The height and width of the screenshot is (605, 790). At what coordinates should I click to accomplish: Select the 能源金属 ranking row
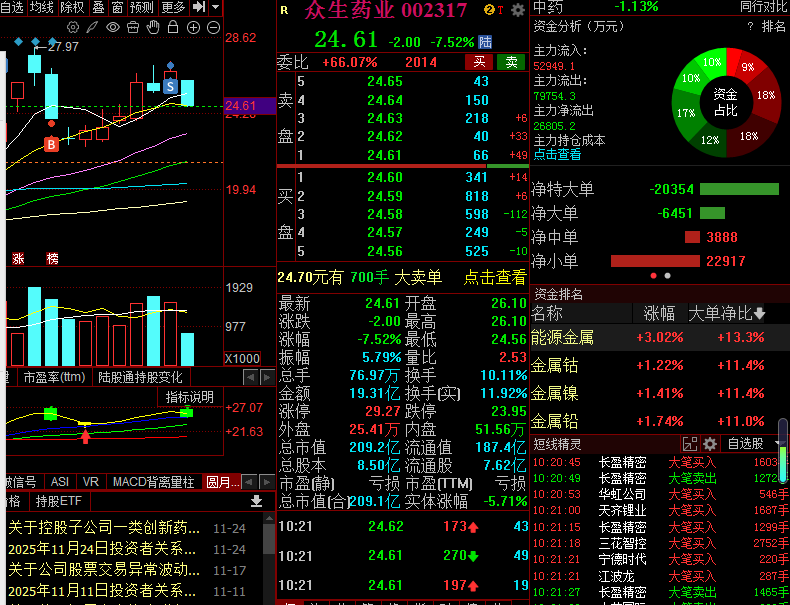[660, 337]
